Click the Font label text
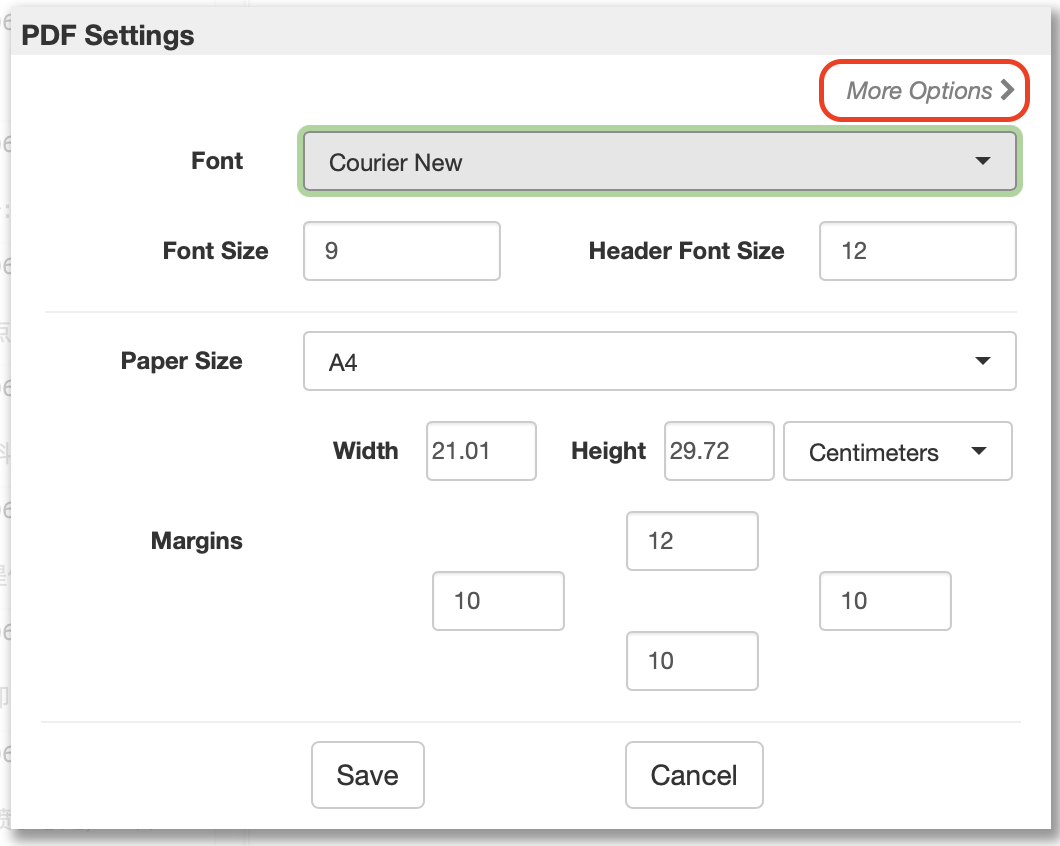Viewport: 1060px width, 846px height. tap(217, 161)
